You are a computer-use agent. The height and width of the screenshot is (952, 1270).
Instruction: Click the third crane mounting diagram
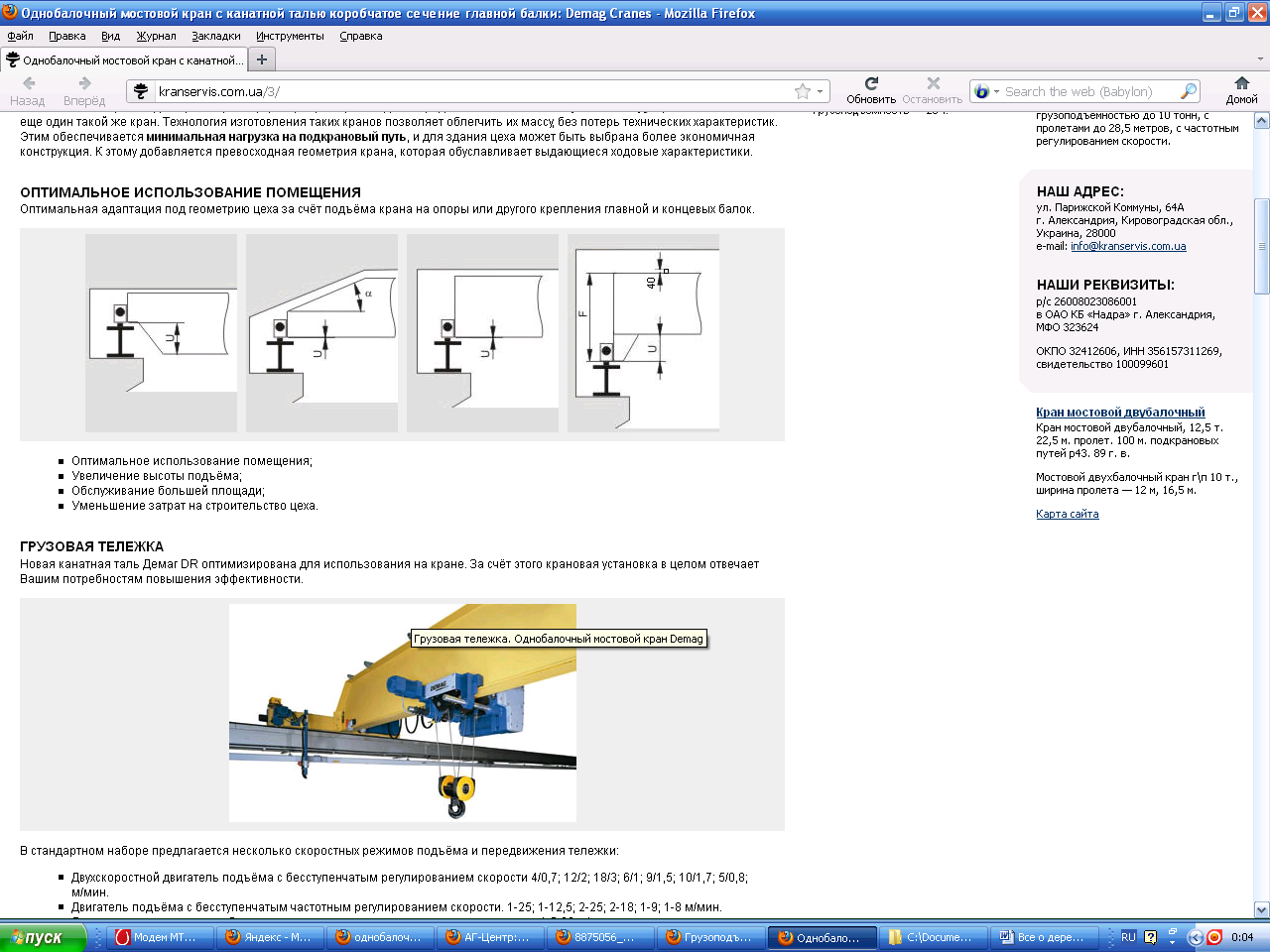point(482,333)
